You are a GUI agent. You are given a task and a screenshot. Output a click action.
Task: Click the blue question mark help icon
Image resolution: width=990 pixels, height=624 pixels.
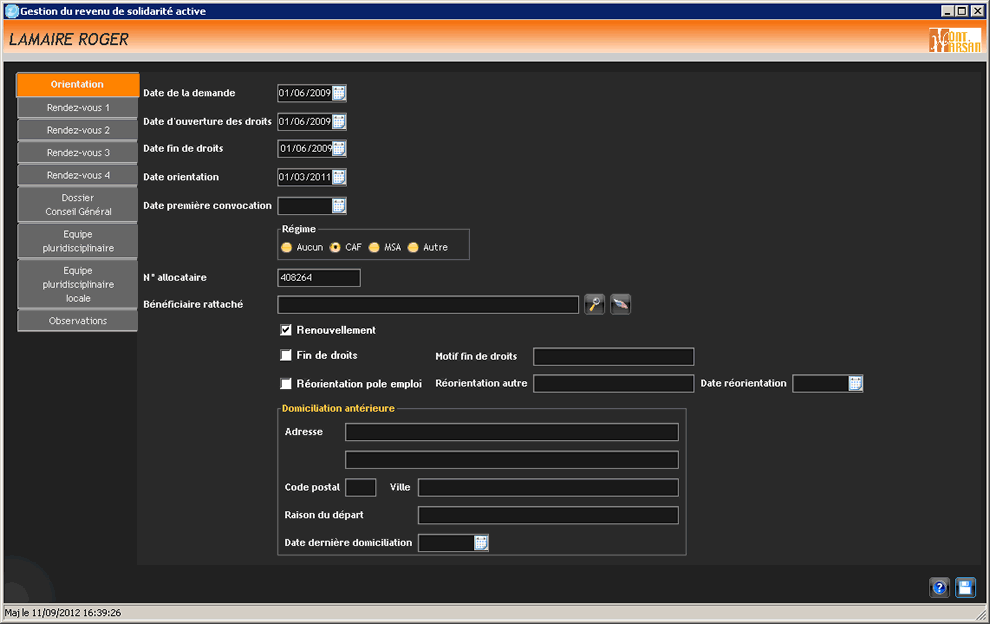pyautogui.click(x=939, y=588)
